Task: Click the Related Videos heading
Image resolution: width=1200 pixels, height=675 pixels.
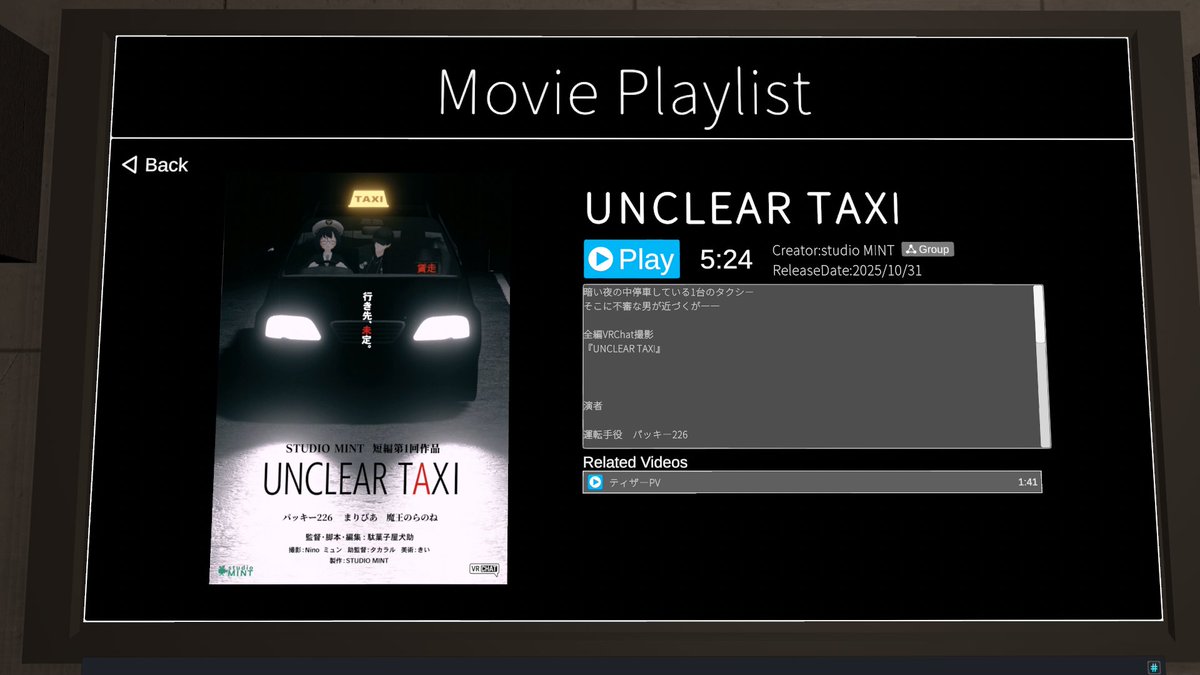Action: click(x=635, y=462)
